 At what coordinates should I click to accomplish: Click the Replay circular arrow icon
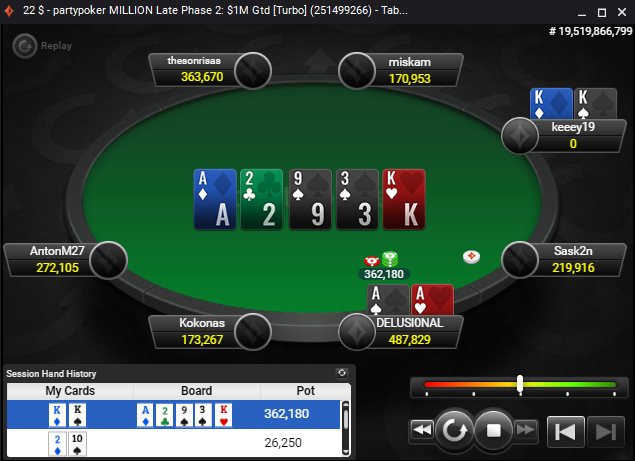click(x=25, y=46)
